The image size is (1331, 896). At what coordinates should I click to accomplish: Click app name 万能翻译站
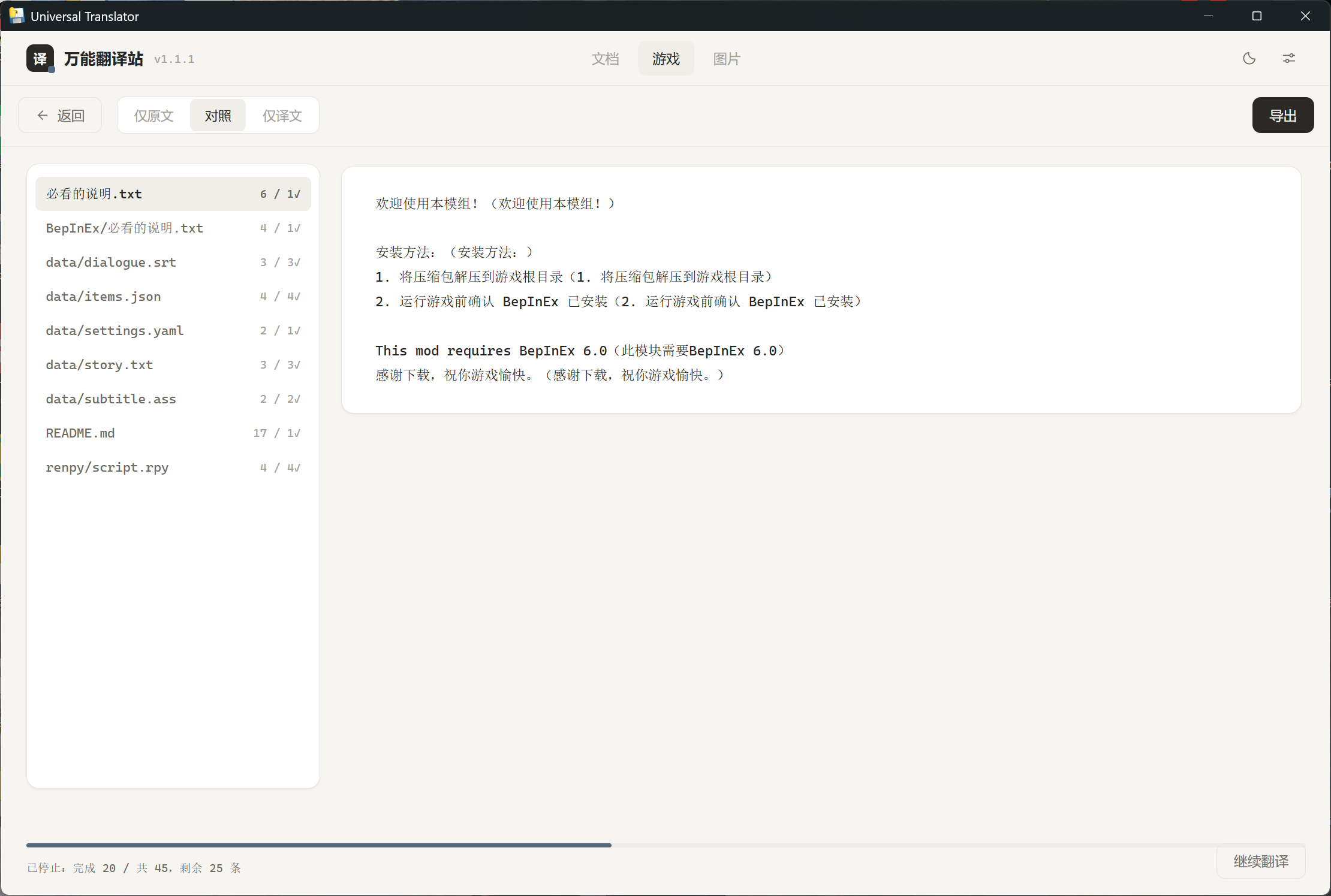(x=104, y=59)
